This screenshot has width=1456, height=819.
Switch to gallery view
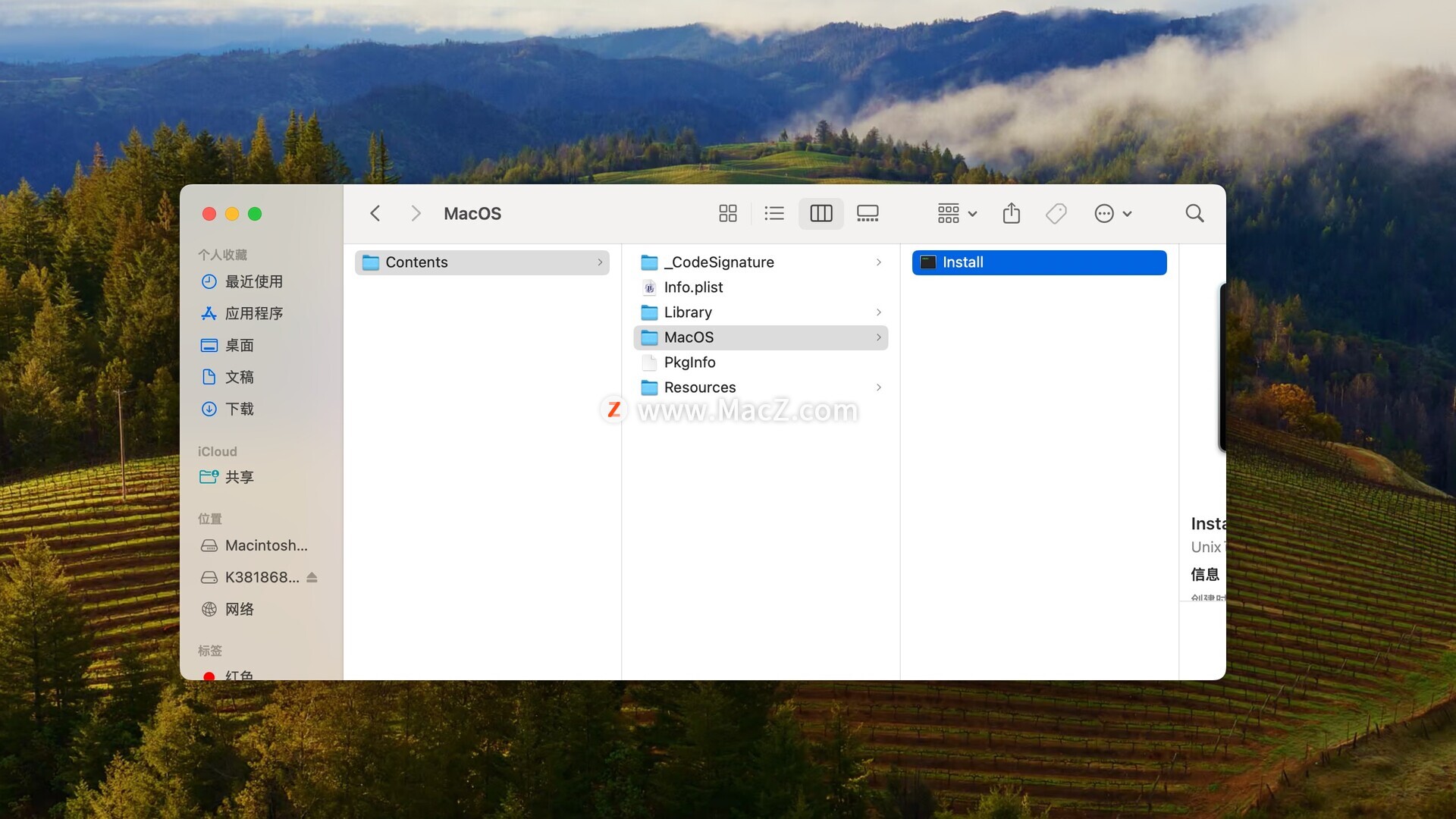(868, 213)
